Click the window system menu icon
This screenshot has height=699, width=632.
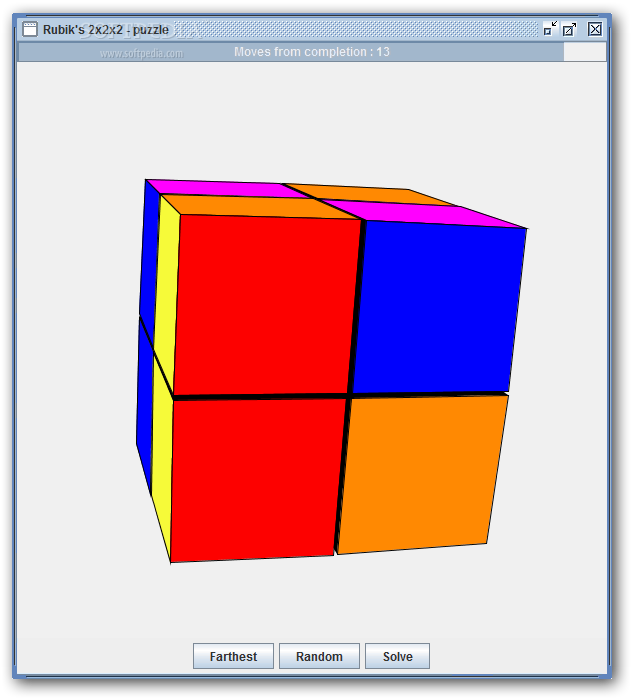30,29
